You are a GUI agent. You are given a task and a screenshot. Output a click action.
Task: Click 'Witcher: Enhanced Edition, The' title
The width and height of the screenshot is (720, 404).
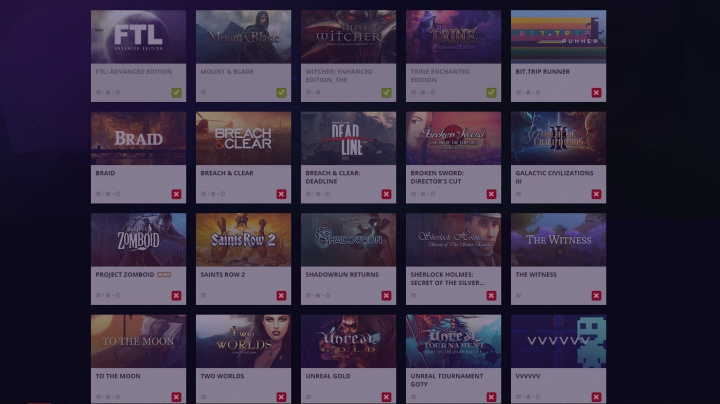[339, 76]
